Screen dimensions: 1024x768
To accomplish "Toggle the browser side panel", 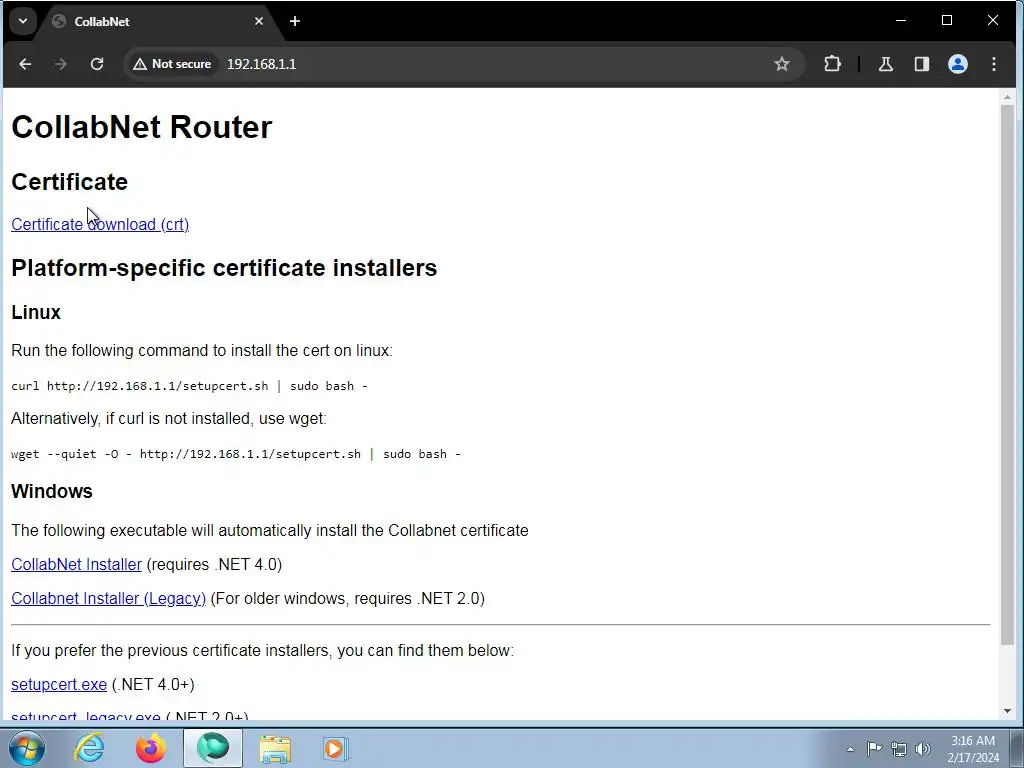I will (x=921, y=64).
